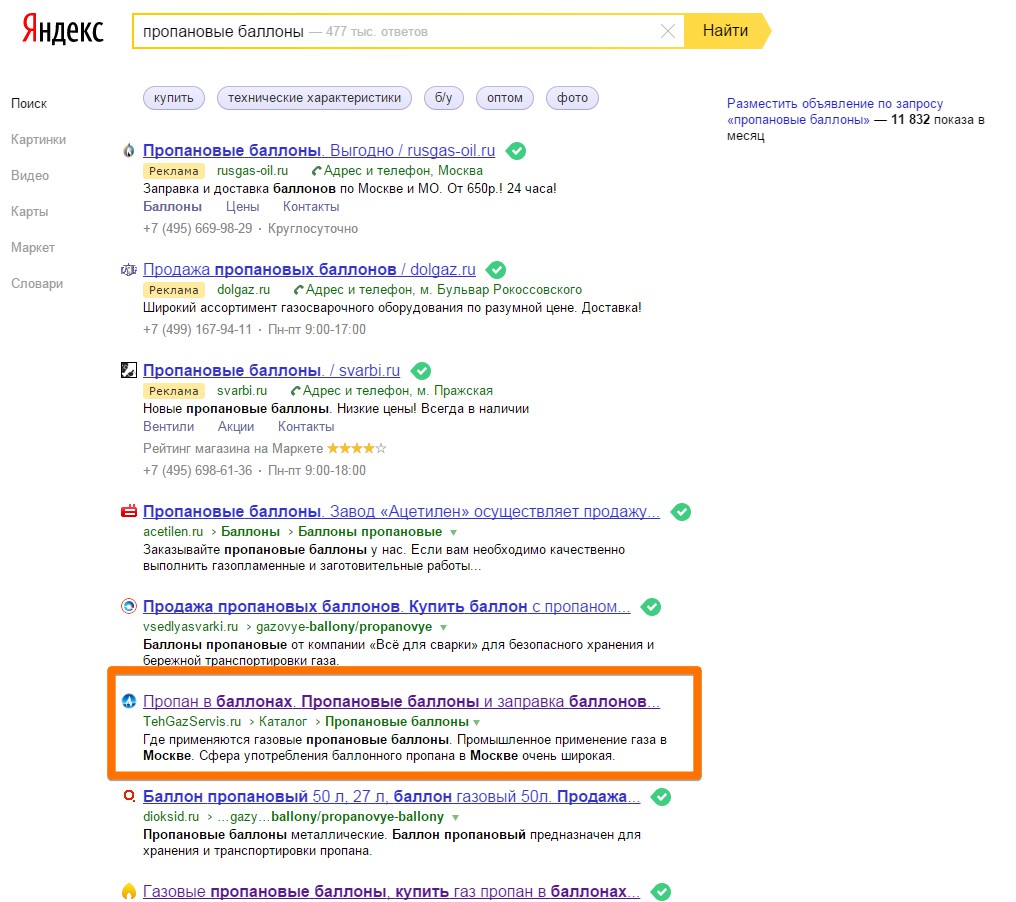Viewport: 1016px width, 902px height.
Task: Click the green checkmark beside the dioksid.ru result
Action: coord(661,797)
